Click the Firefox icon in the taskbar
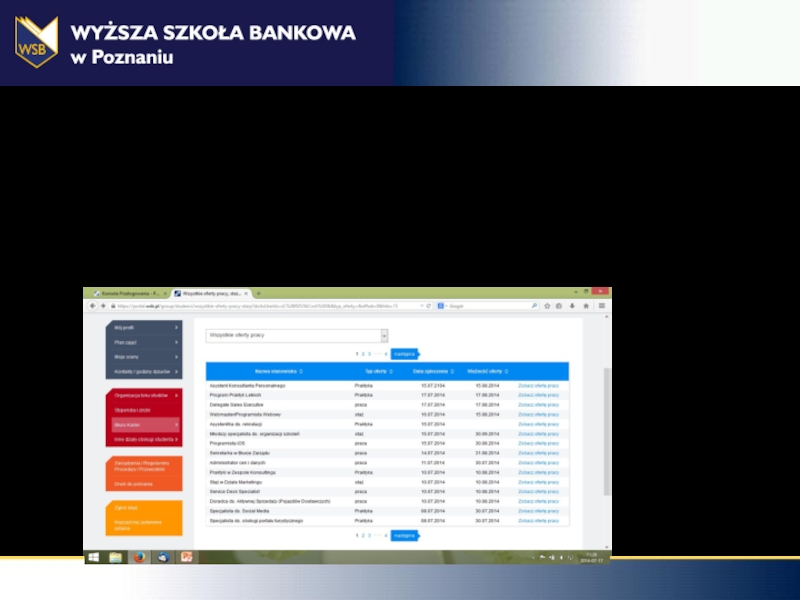Screen dimensions: 800x600 [x=139, y=557]
